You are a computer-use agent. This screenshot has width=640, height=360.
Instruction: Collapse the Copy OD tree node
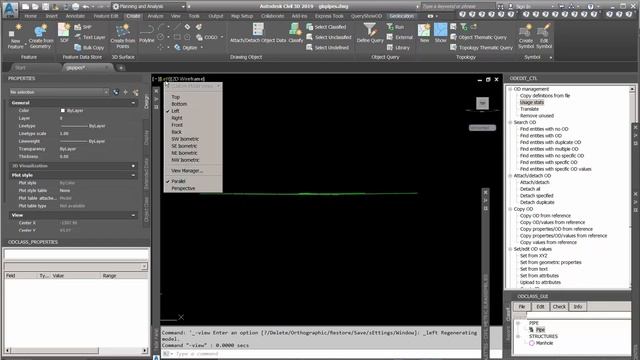click(x=510, y=209)
